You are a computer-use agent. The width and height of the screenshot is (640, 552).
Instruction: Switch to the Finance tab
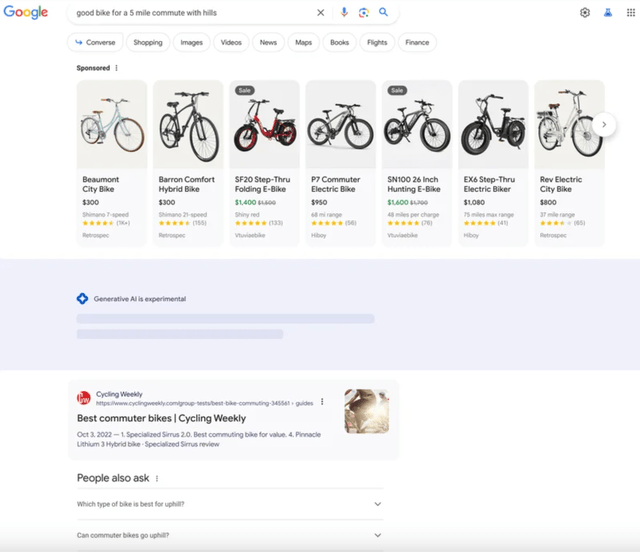(x=417, y=42)
